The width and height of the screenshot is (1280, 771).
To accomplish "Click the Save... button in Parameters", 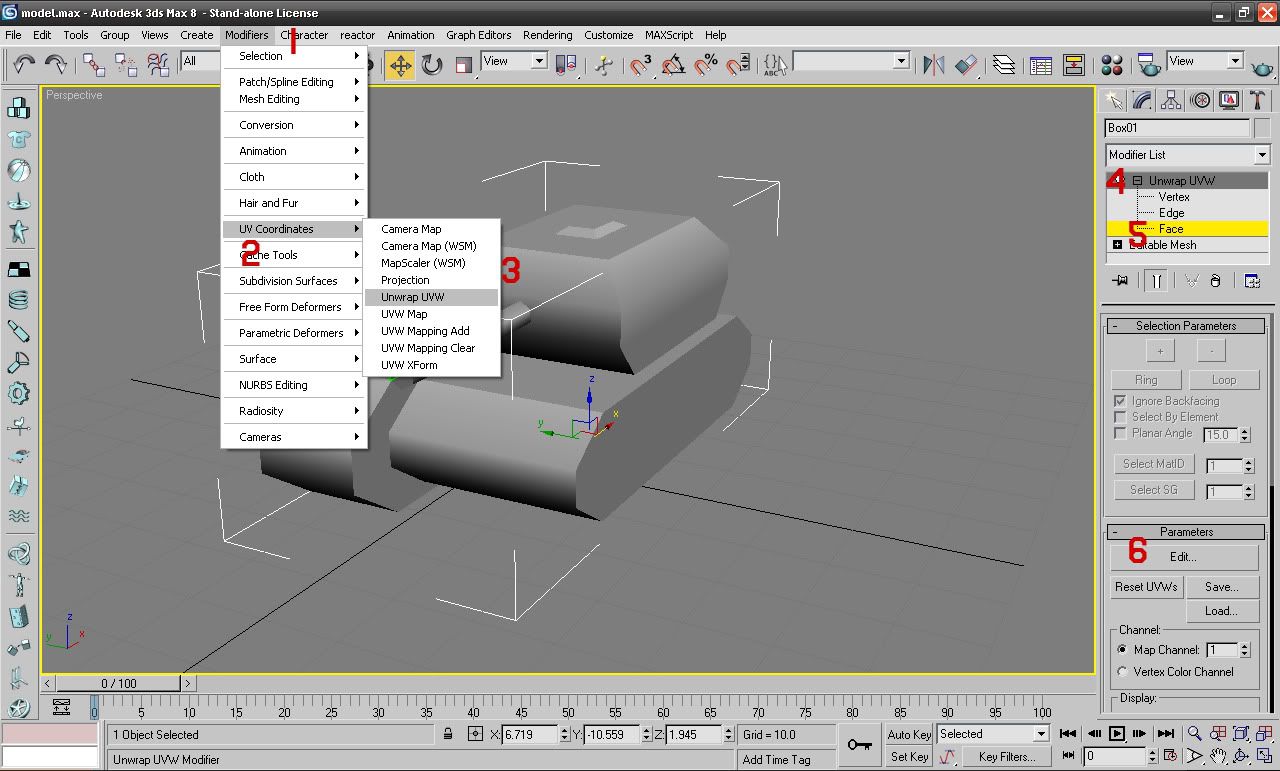I will point(1222,587).
